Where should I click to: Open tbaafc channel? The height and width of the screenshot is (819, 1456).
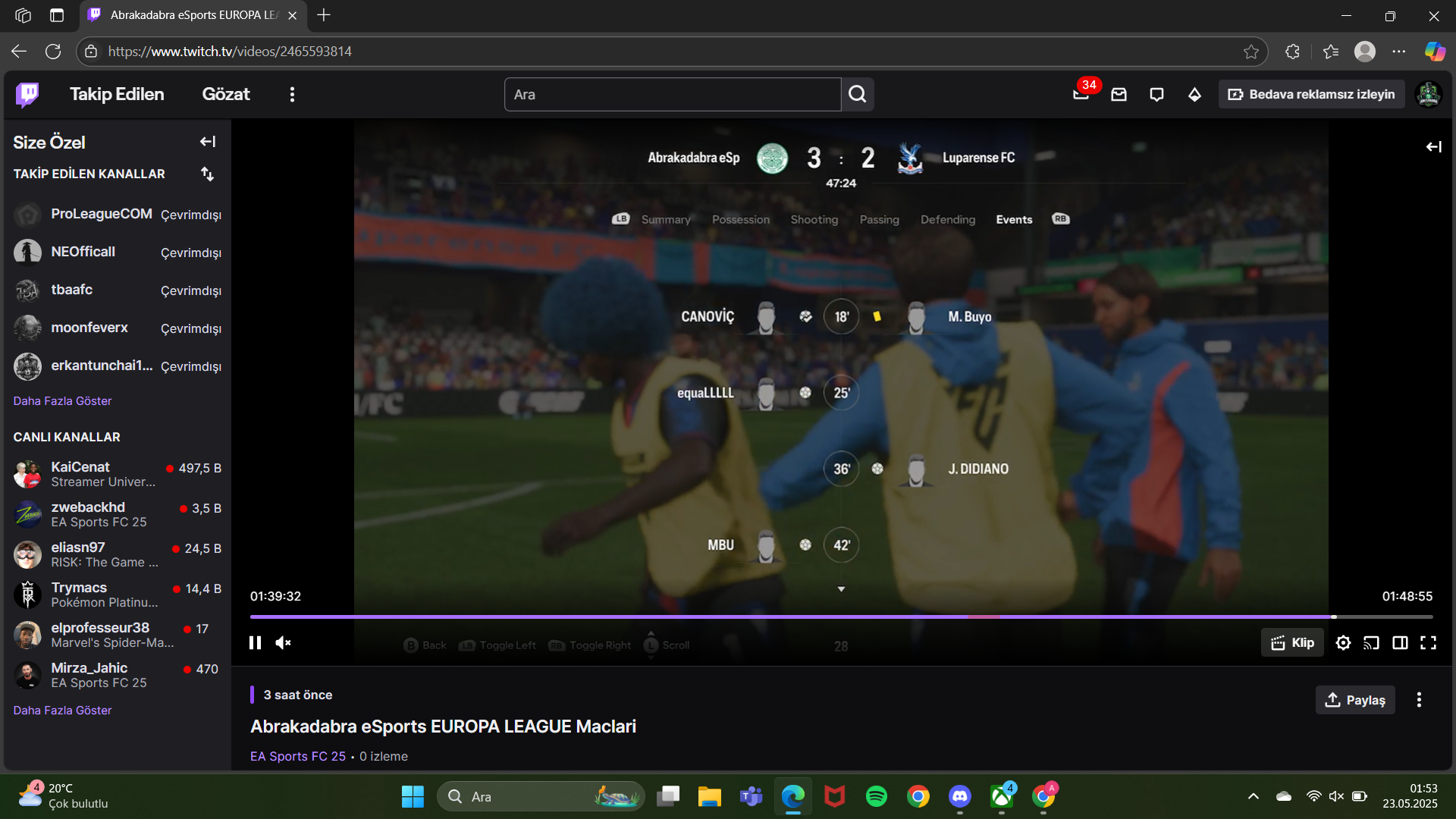118,290
